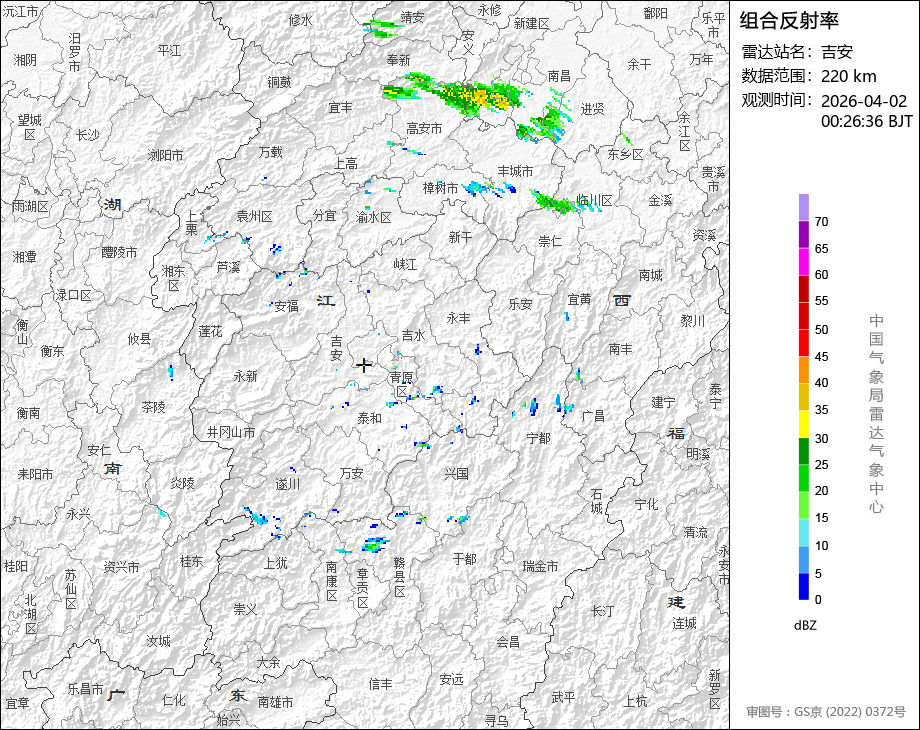Click the 宁都 map label
Image resolution: width=920 pixels, height=730 pixels.
(x=539, y=438)
